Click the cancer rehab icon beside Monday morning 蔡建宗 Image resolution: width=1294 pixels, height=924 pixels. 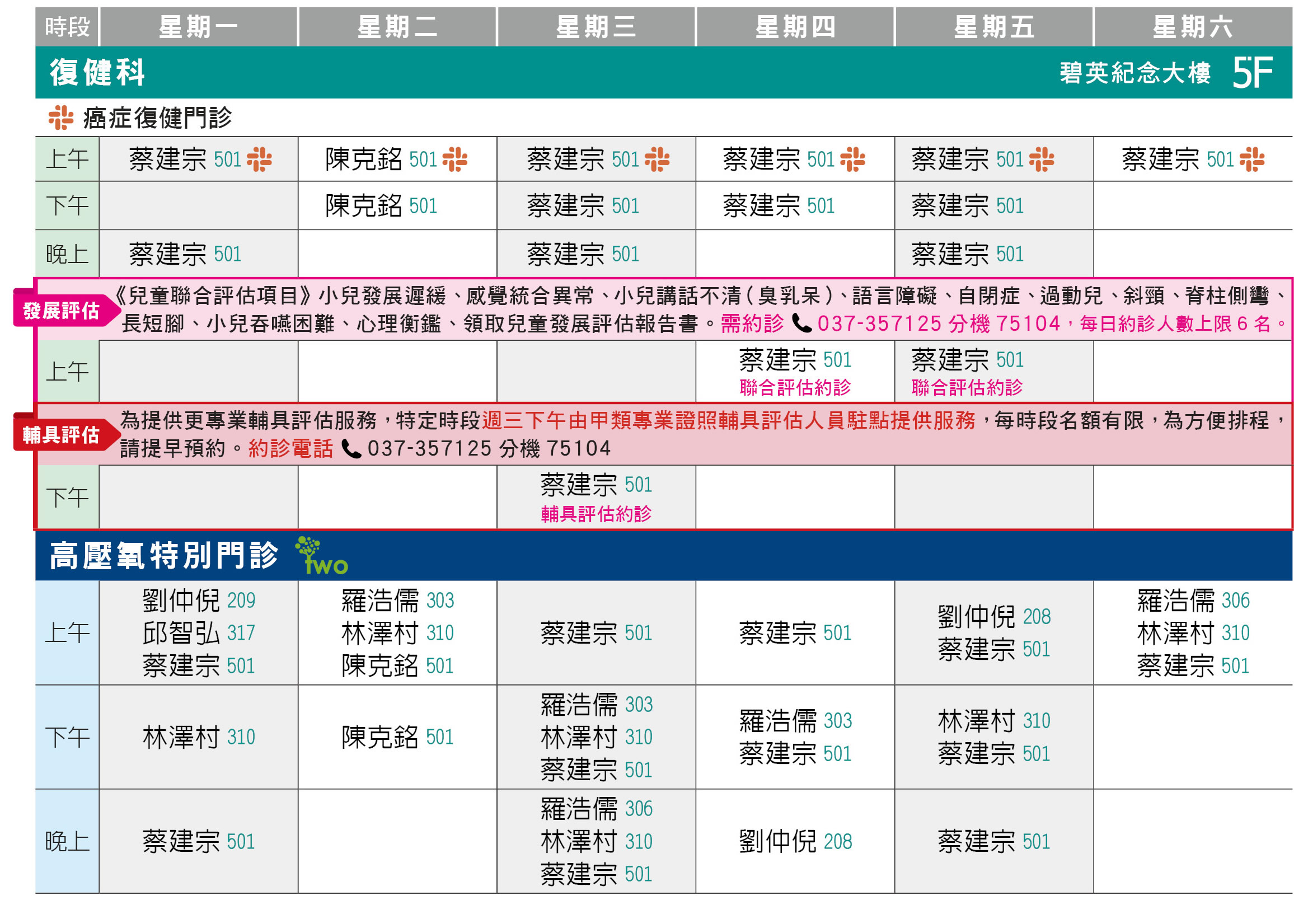259,160
